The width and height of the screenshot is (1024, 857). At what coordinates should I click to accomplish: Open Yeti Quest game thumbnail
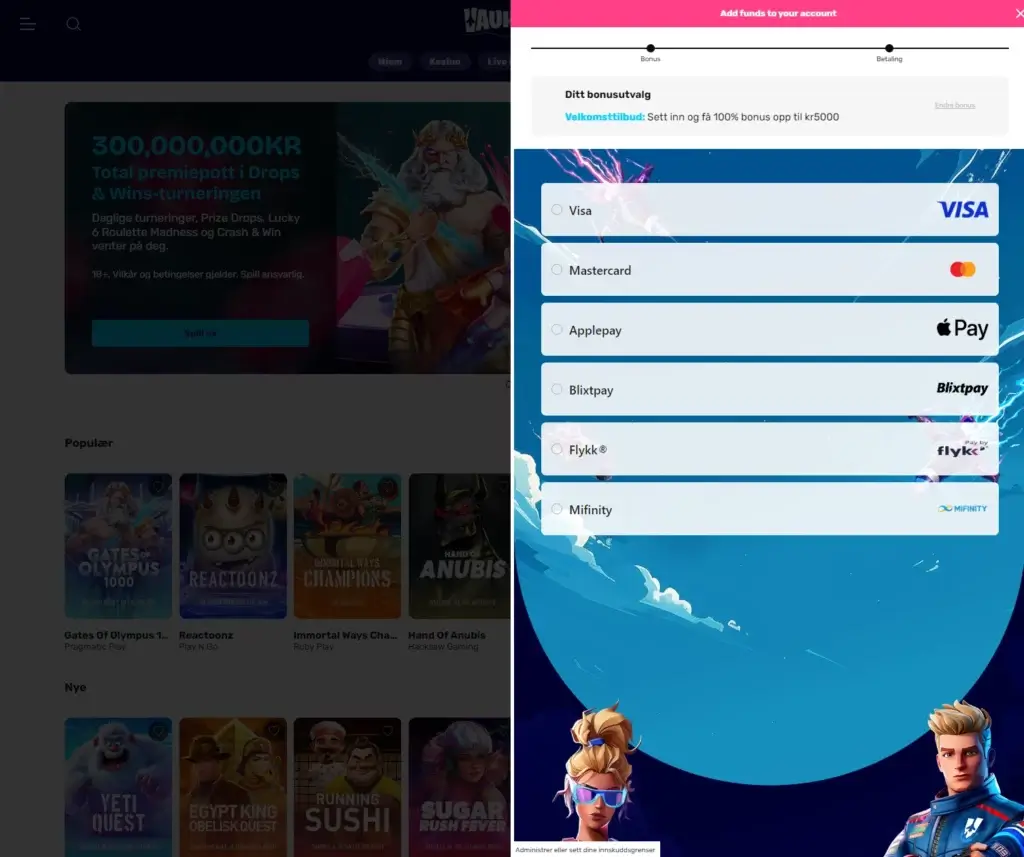[x=118, y=787]
